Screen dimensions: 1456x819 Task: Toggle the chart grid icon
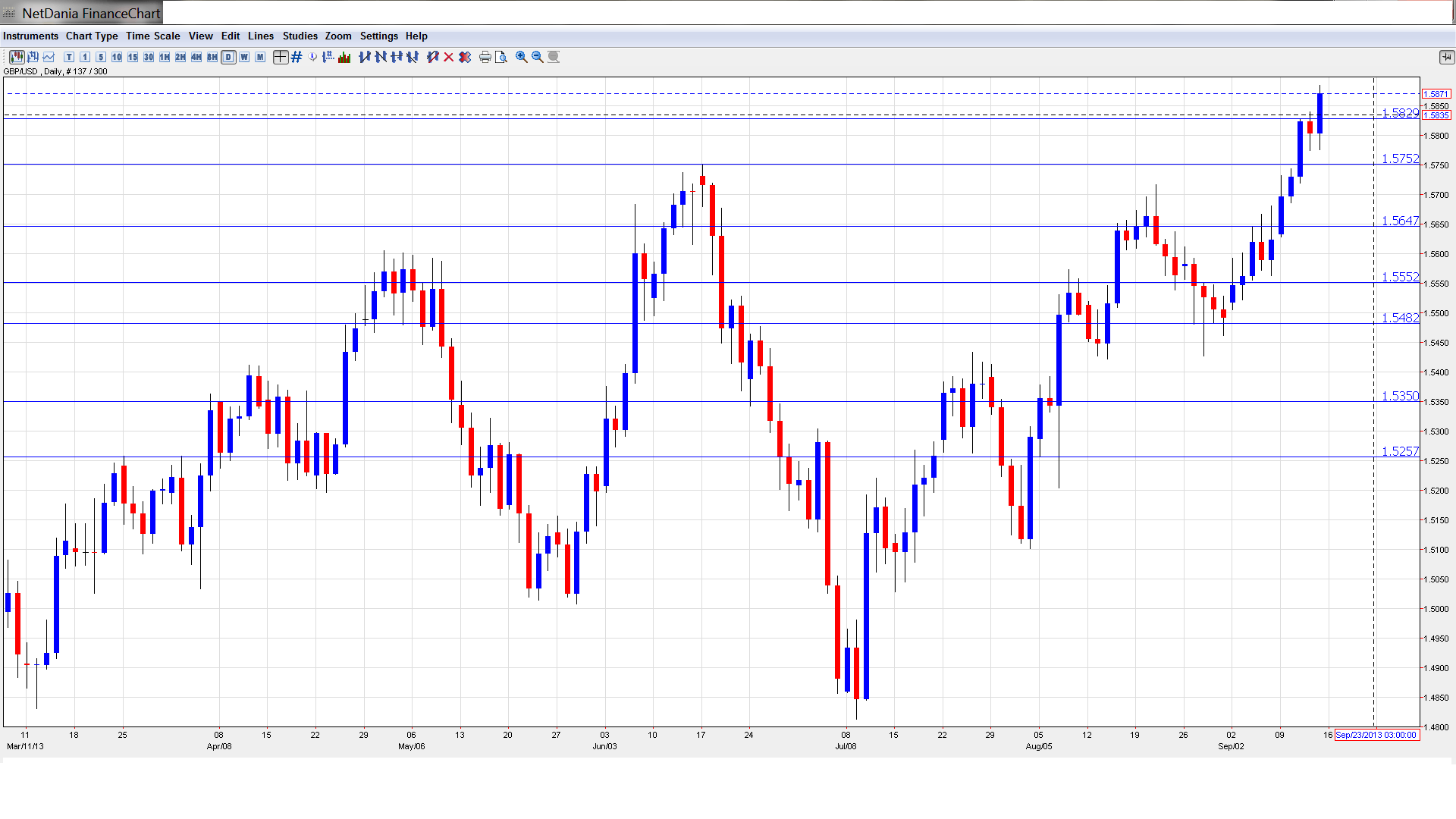297,57
